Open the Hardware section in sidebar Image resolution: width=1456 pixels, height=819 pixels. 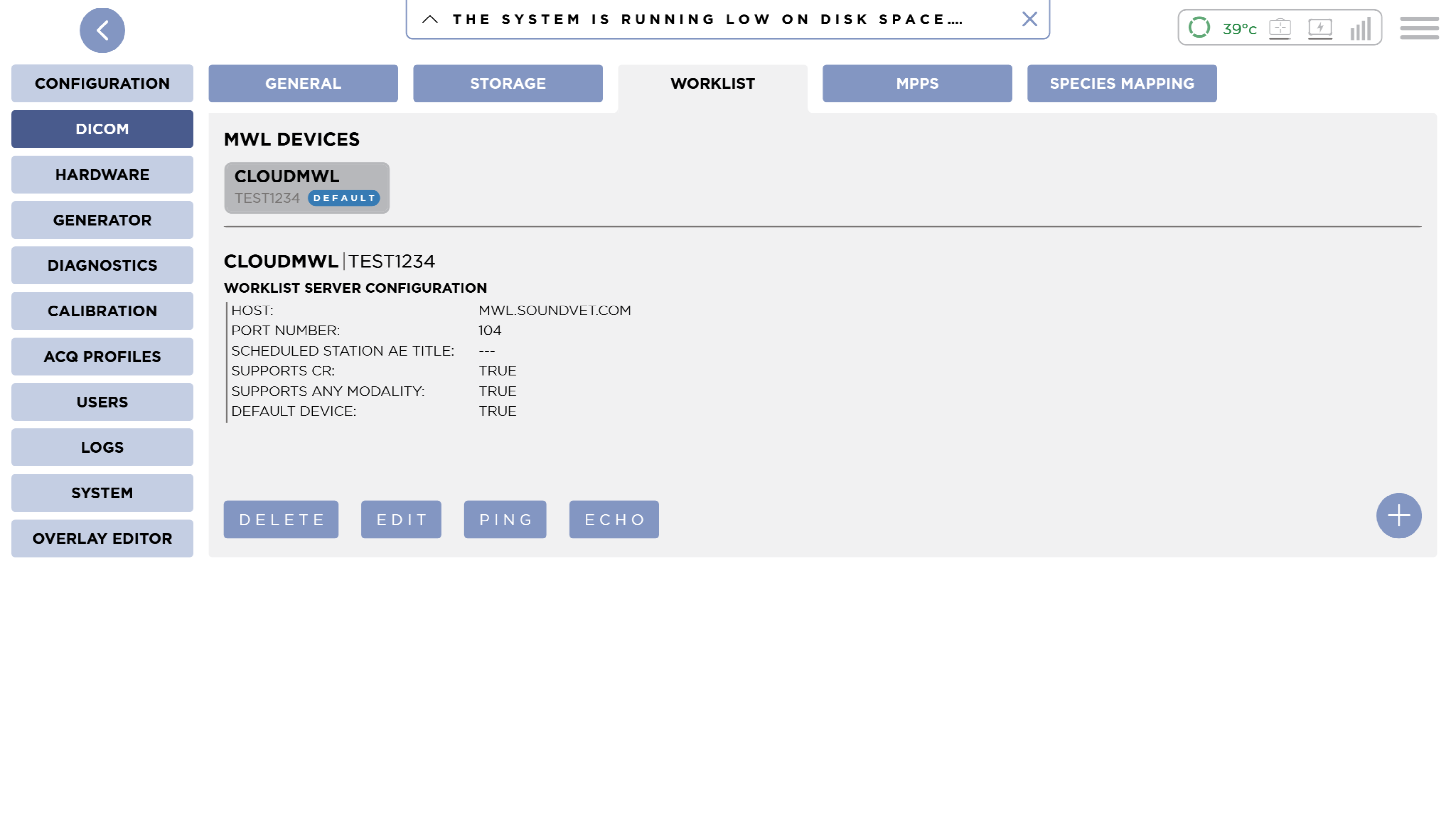pos(102,175)
